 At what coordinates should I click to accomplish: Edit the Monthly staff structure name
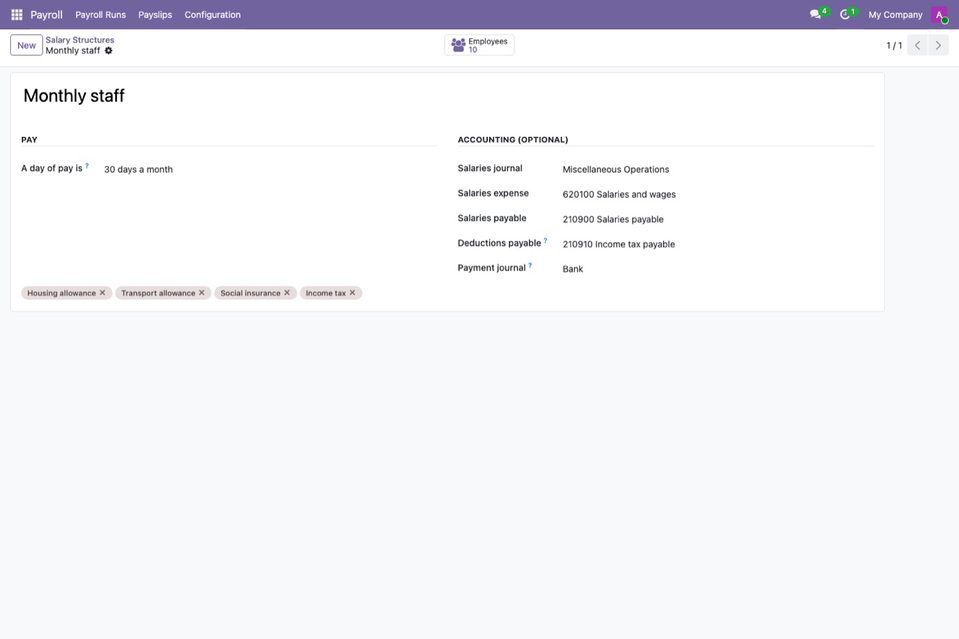pyautogui.click(x=447, y=96)
